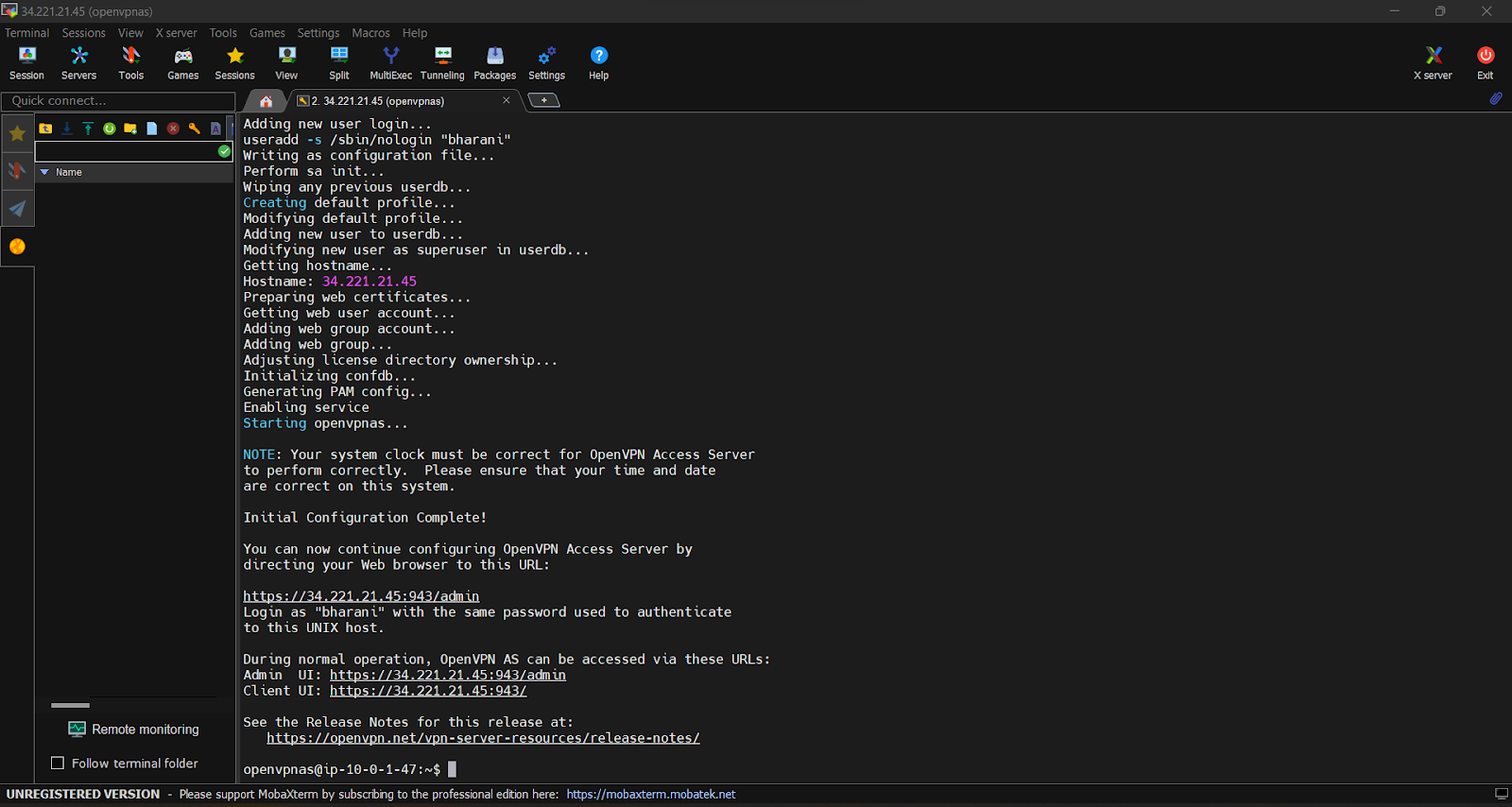Open the Settings menu
The height and width of the screenshot is (807, 1512).
coord(318,33)
